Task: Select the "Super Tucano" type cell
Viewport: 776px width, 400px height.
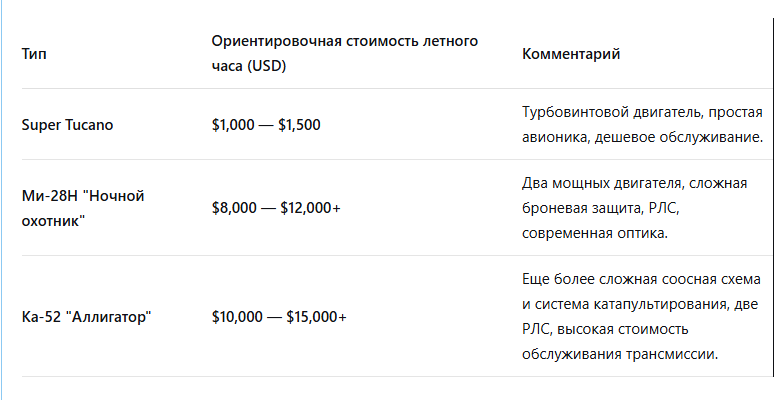Action: [67, 125]
